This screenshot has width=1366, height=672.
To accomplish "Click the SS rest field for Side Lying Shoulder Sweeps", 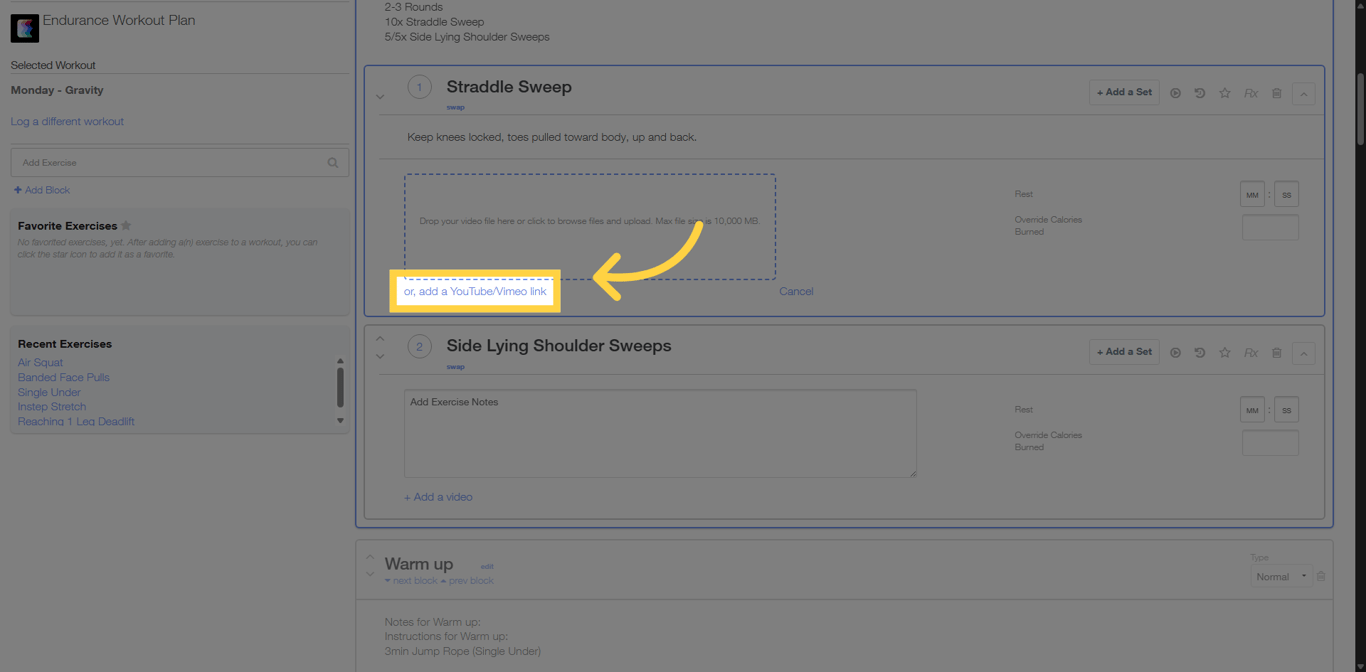I will pos(1286,410).
